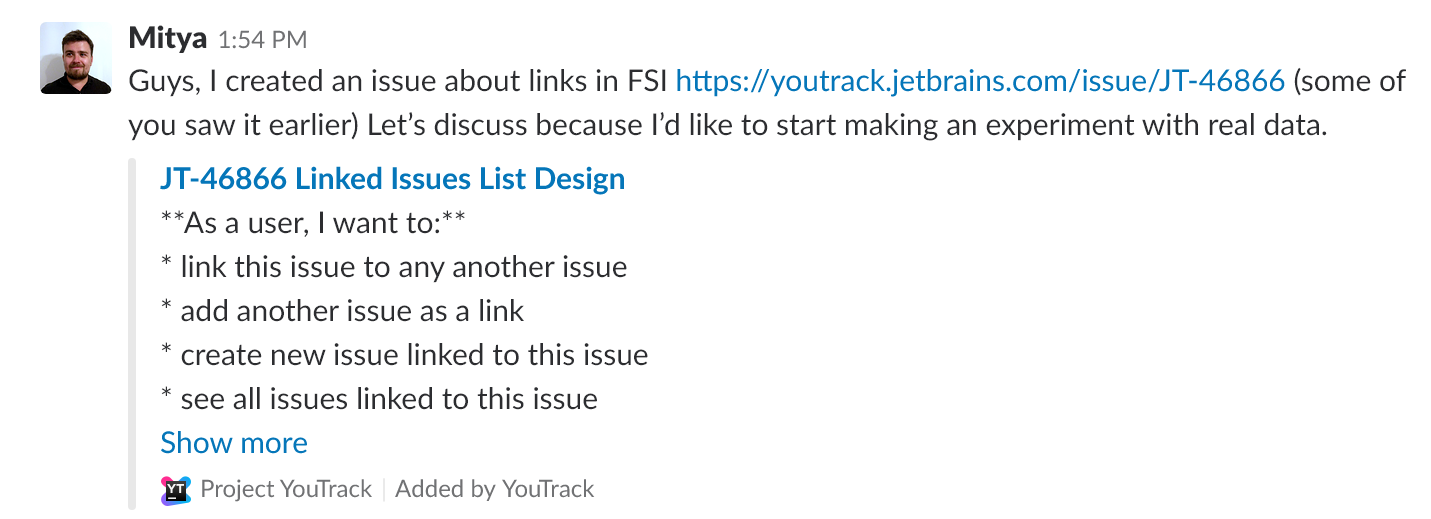Click the "(some of" text after the URL
Viewport: 1431px width, 519px height.
point(1349,81)
